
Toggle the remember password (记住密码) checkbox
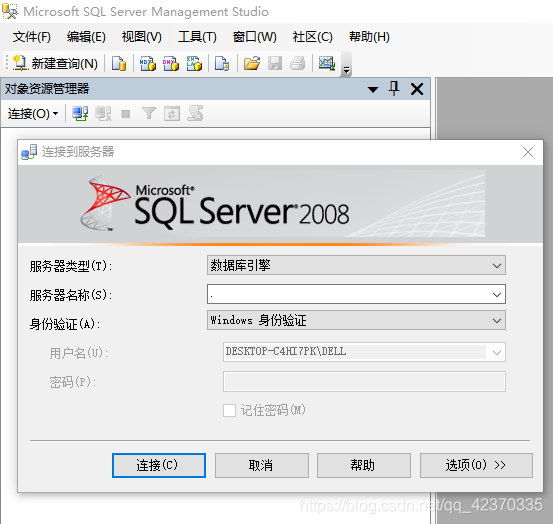[229, 410]
